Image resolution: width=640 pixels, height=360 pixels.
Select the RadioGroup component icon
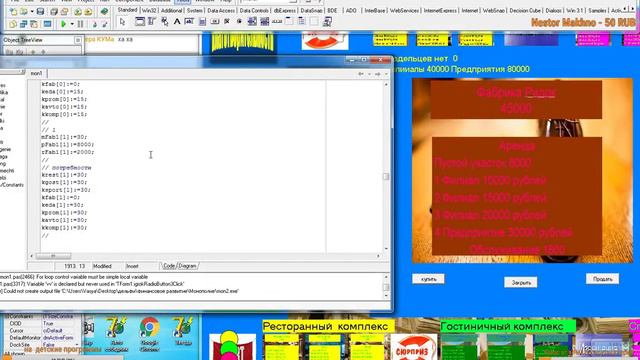(301, 21)
